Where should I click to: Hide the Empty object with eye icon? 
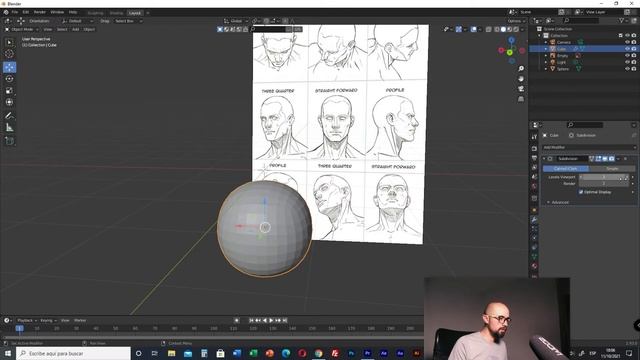point(627,56)
